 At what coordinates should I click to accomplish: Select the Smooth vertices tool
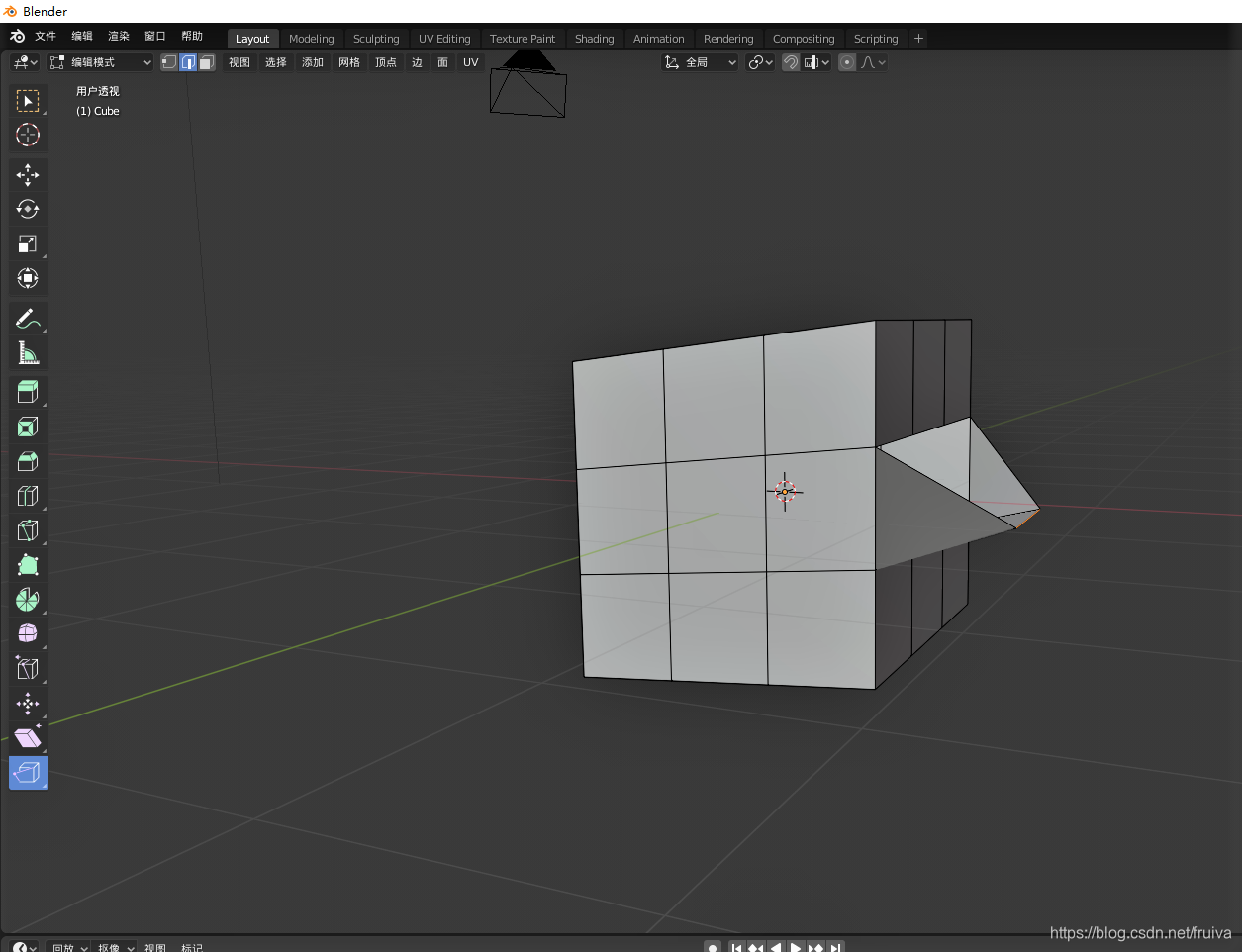28,633
